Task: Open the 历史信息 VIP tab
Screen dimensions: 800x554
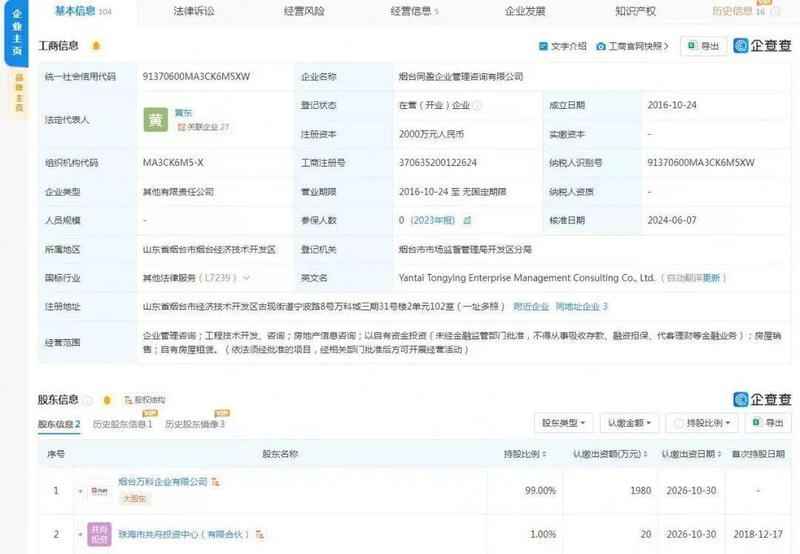Action: [745, 11]
